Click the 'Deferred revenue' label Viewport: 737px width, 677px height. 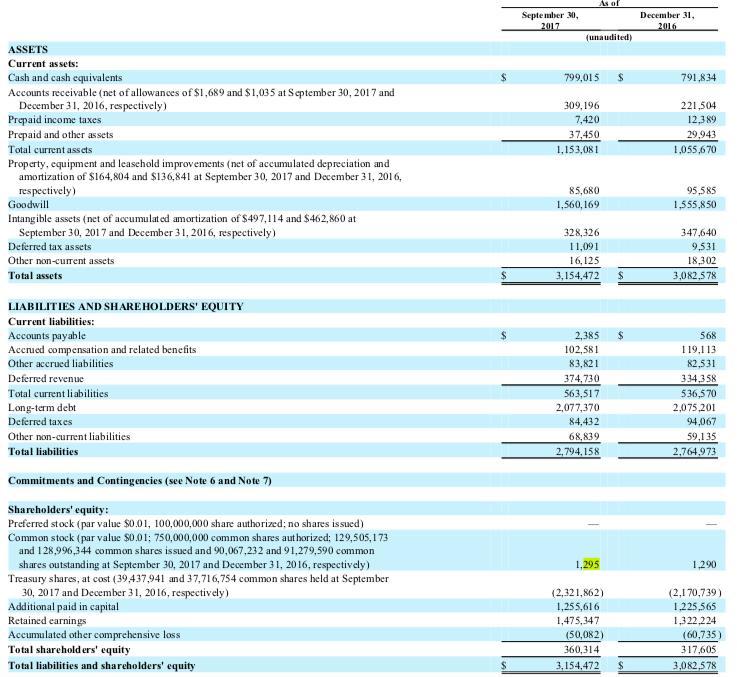(46, 378)
